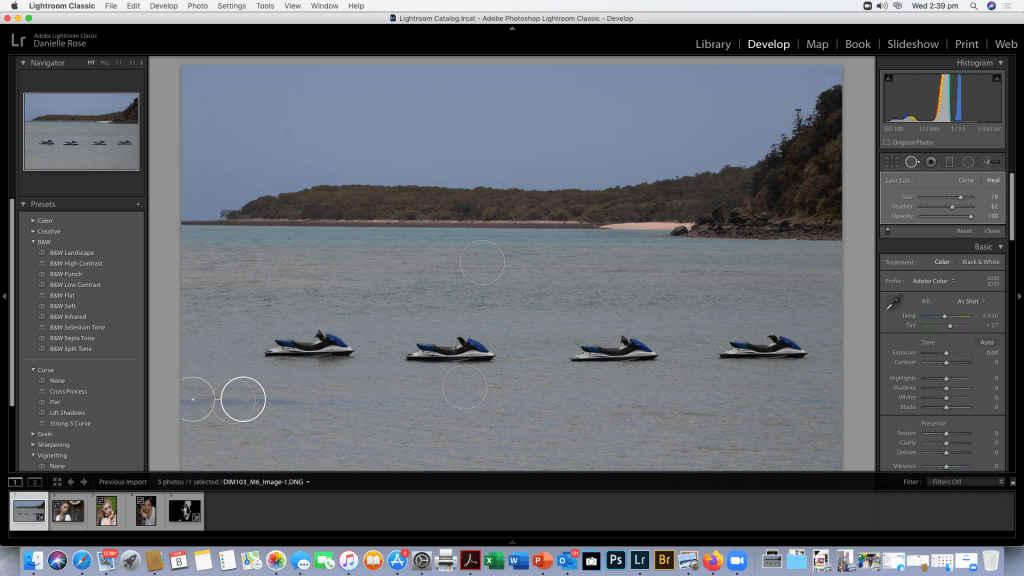Select the Spot Removal tool icon

pyautogui.click(x=911, y=162)
